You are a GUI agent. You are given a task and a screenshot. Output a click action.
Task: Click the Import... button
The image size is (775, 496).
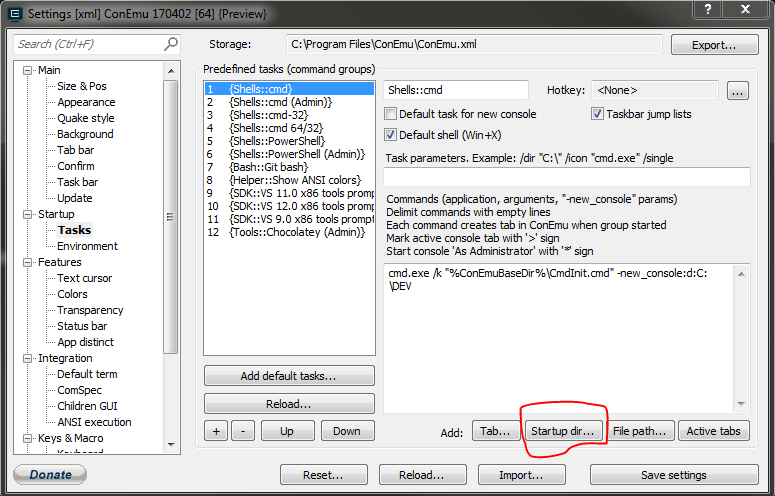521,475
